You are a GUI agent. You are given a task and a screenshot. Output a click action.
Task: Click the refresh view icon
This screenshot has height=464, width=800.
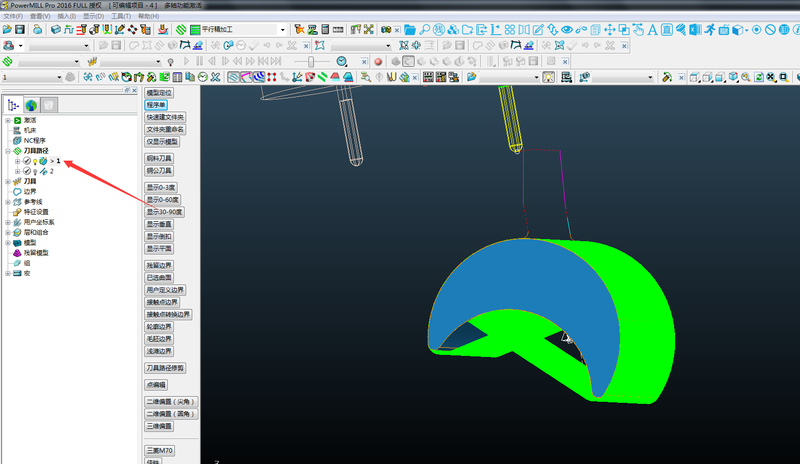759,77
